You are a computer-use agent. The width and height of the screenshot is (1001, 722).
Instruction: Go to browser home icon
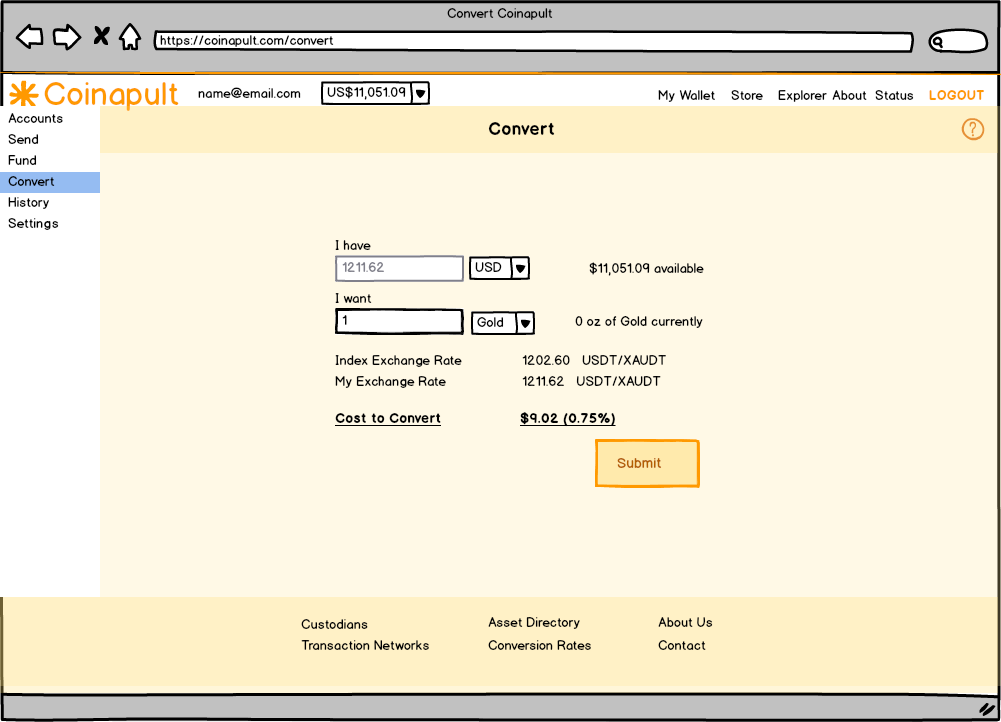click(129, 38)
